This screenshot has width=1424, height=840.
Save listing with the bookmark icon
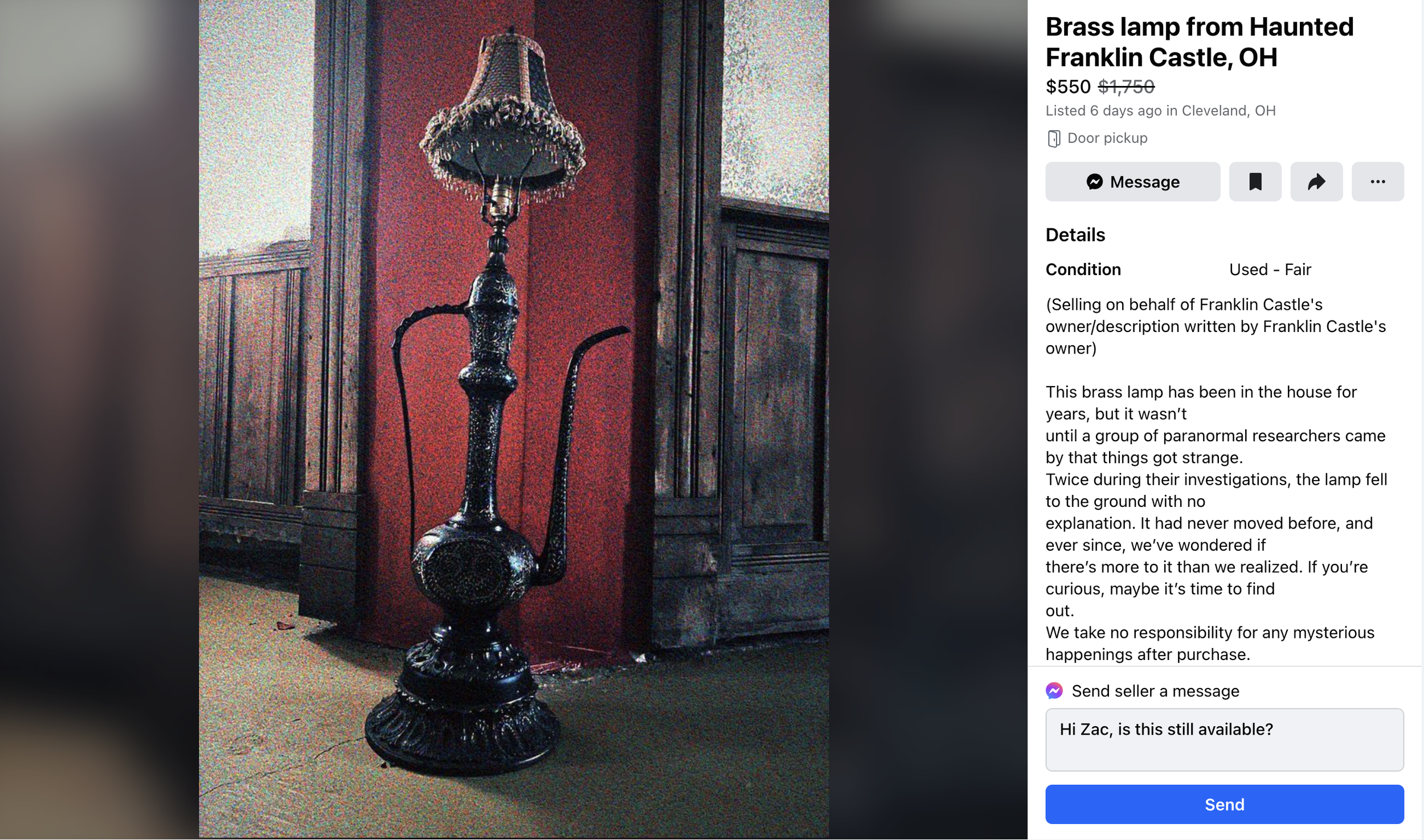pyautogui.click(x=1255, y=182)
